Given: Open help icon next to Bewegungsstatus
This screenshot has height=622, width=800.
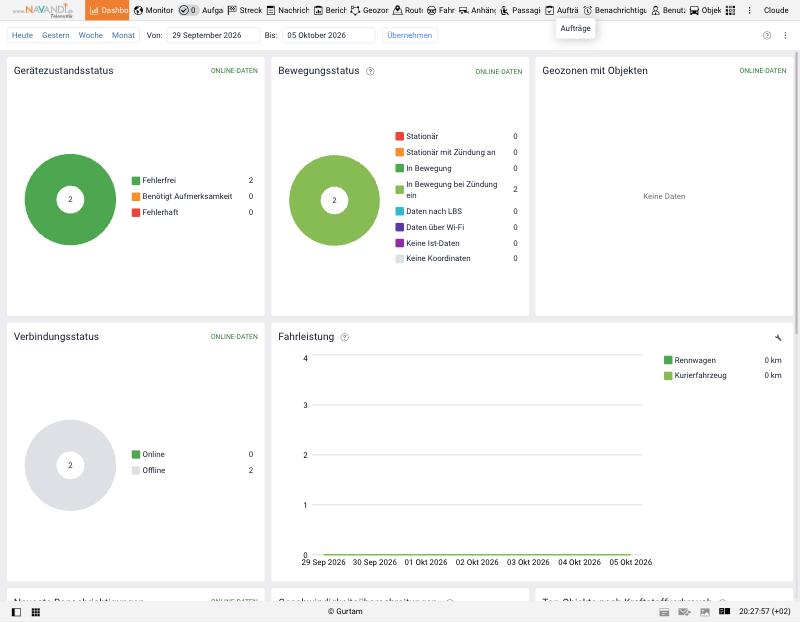Looking at the screenshot, I should 370,71.
